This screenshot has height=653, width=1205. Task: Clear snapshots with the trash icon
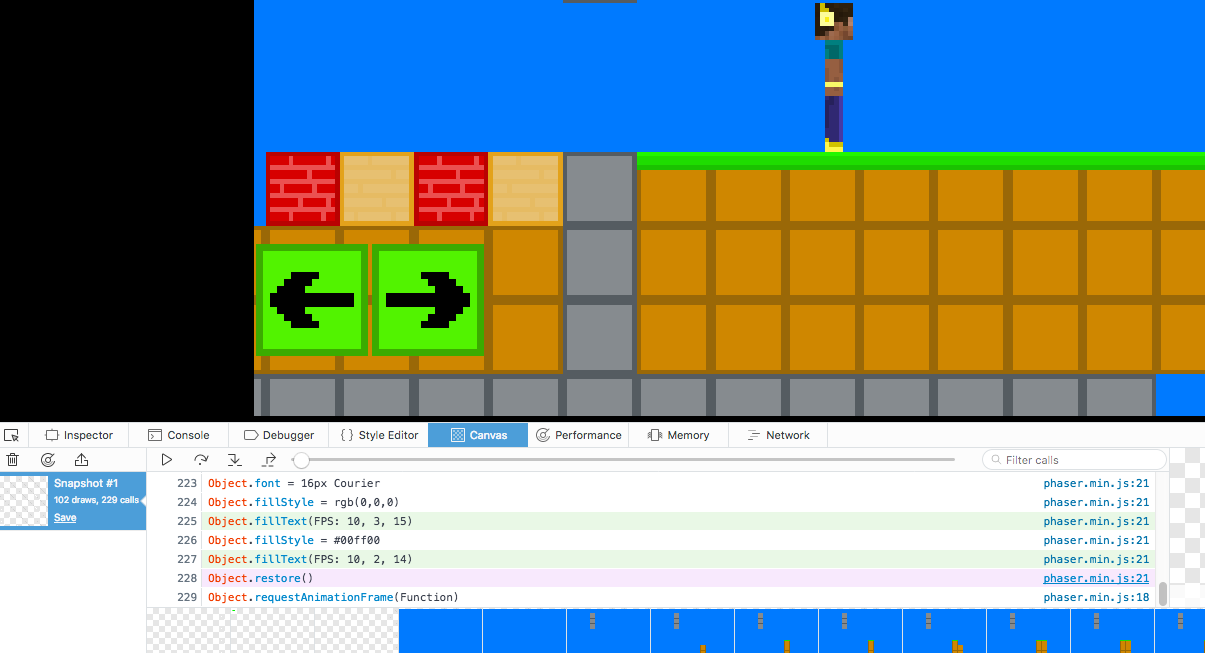pos(13,460)
